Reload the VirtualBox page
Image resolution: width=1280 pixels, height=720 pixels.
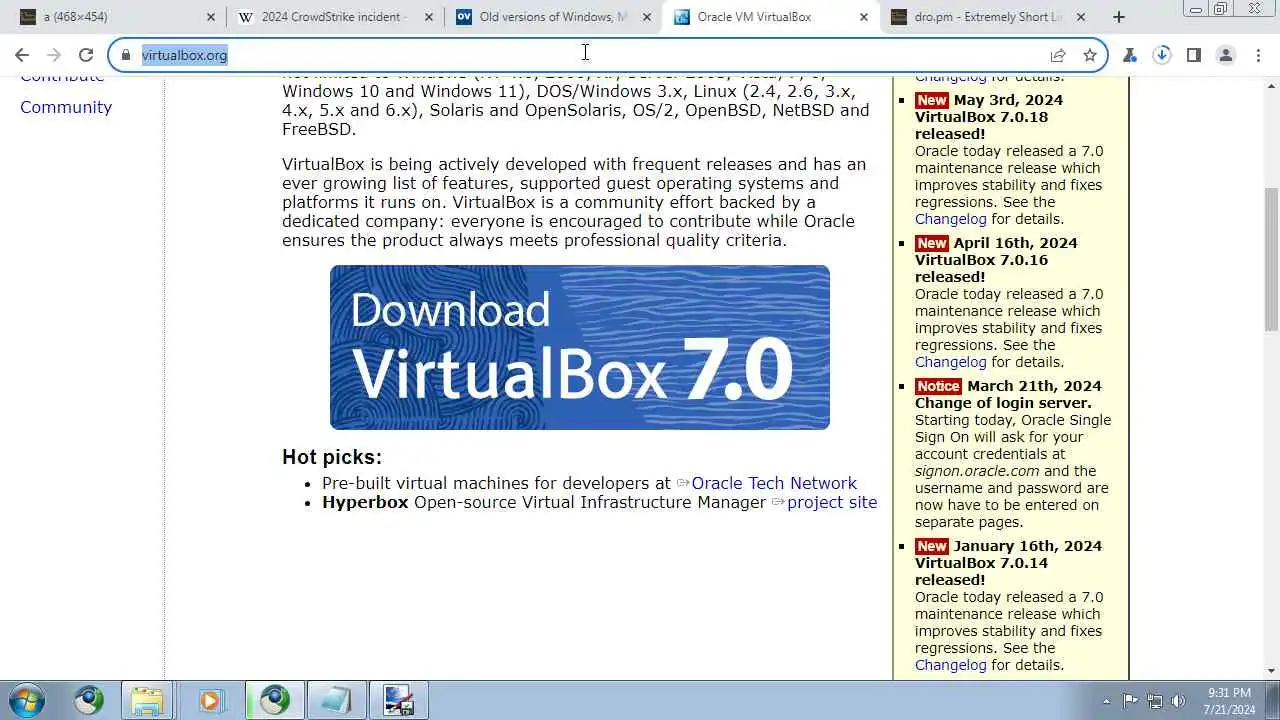click(x=86, y=55)
